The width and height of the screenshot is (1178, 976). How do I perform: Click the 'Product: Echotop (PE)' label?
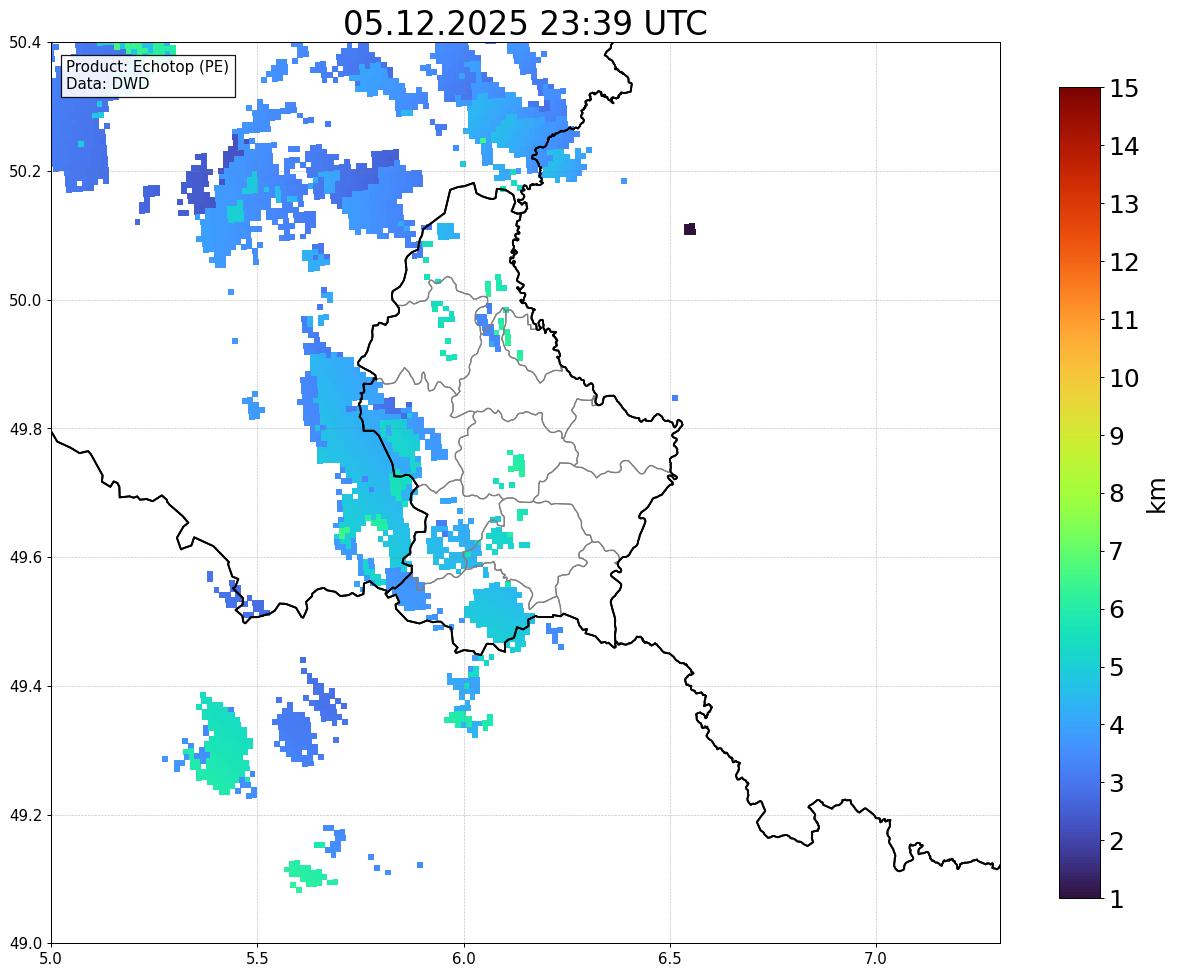147,66
